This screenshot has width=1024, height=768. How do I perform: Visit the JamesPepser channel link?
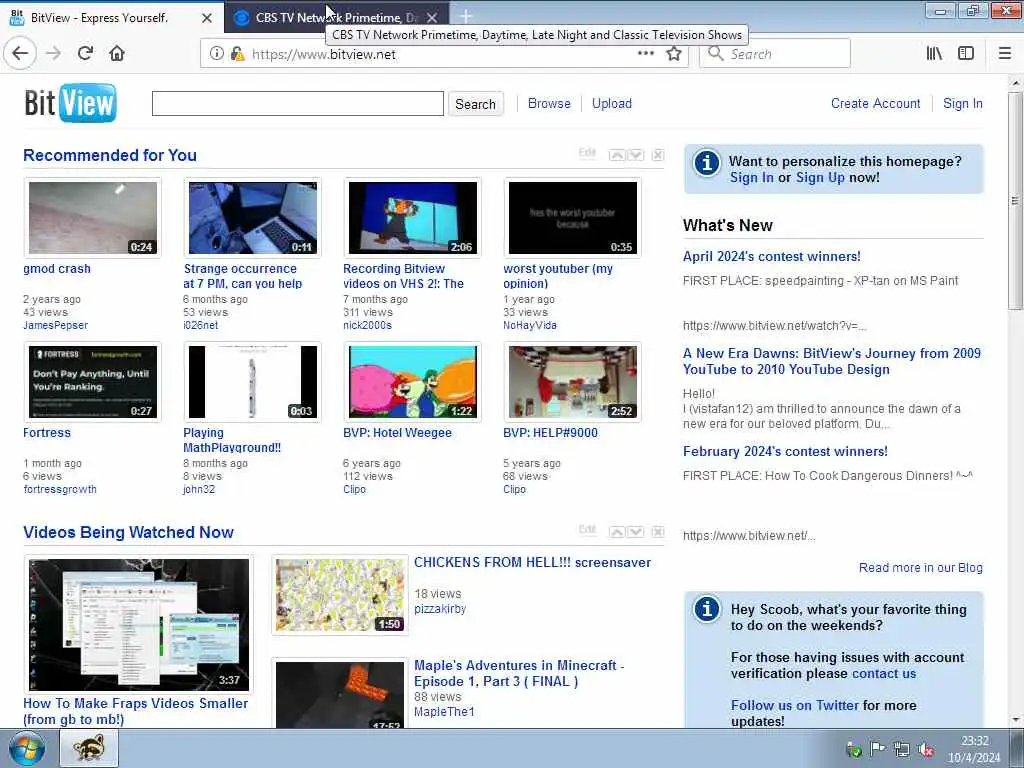pos(56,325)
